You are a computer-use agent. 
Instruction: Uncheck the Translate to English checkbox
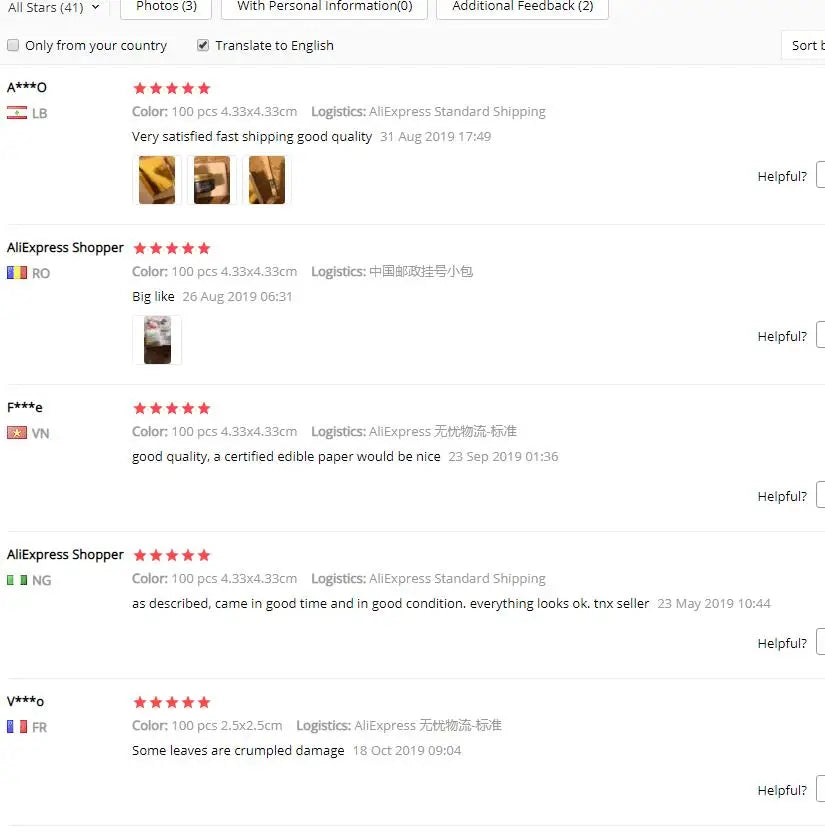[x=202, y=45]
